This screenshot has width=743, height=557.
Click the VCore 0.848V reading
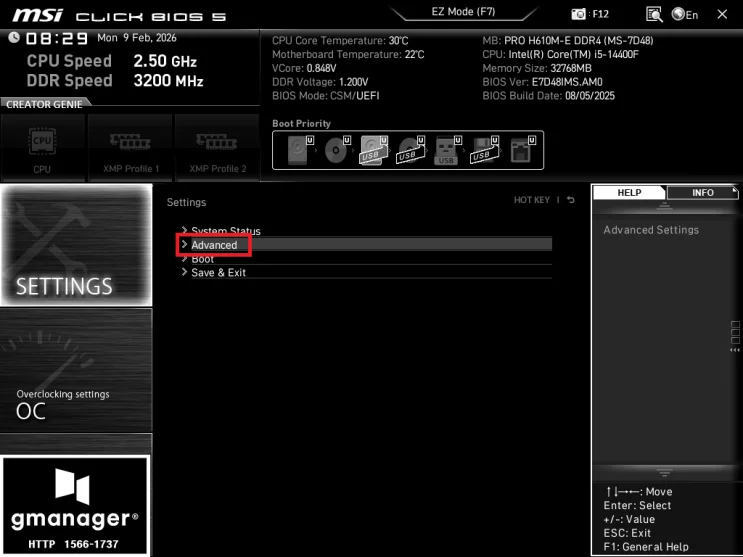coord(304,68)
